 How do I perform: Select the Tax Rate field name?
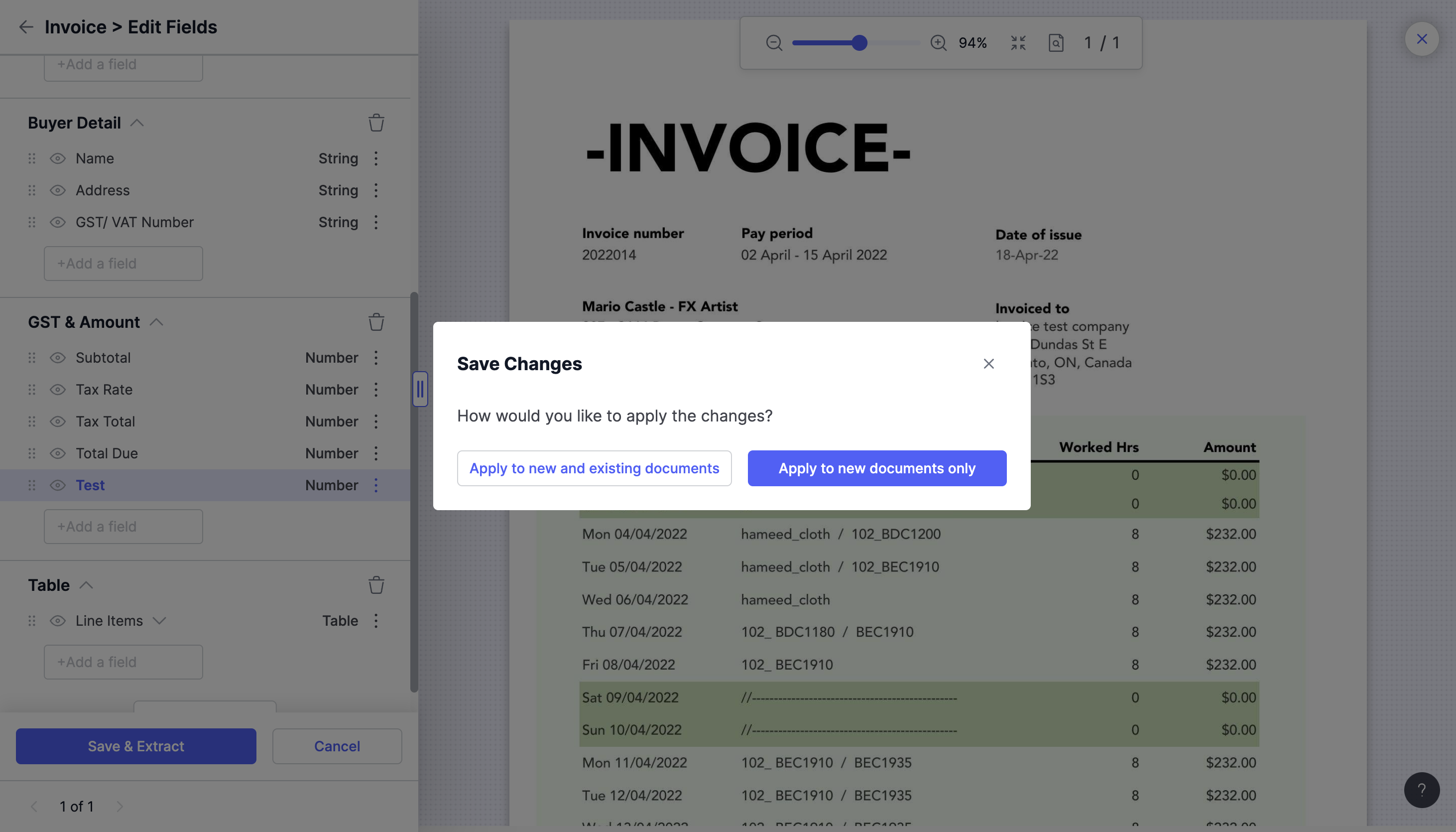pyautogui.click(x=104, y=390)
